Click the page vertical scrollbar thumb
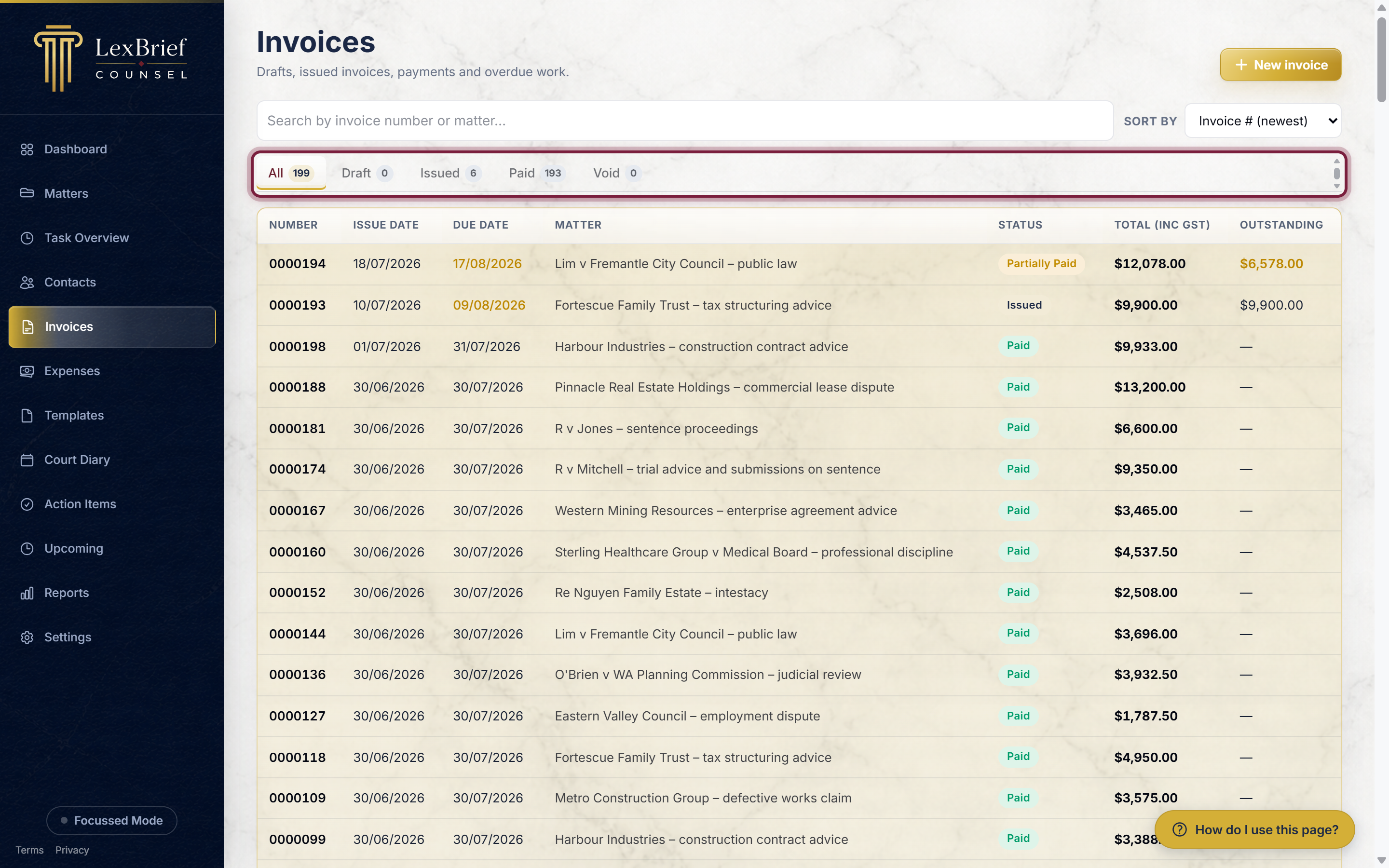This screenshot has height=868, width=1389. (x=1382, y=60)
